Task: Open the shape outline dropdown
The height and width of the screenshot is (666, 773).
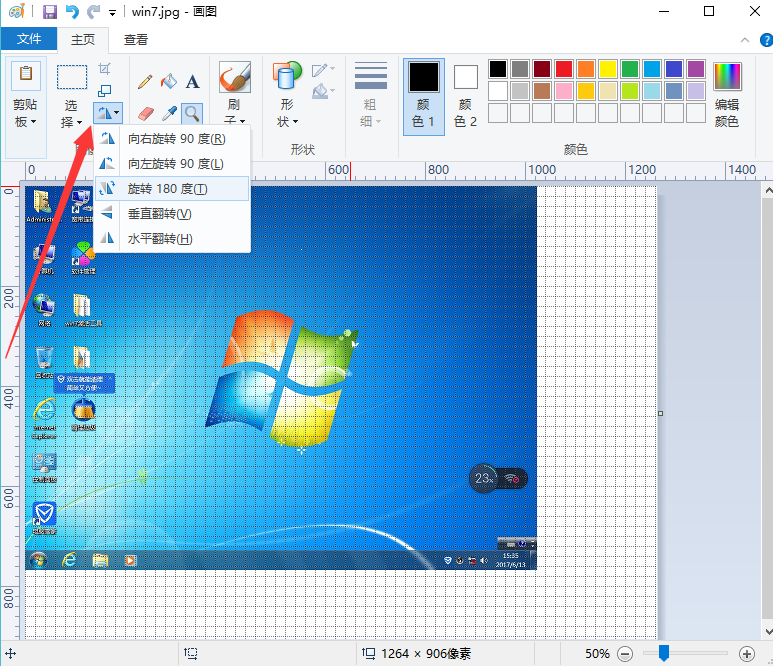Action: pyautogui.click(x=323, y=70)
